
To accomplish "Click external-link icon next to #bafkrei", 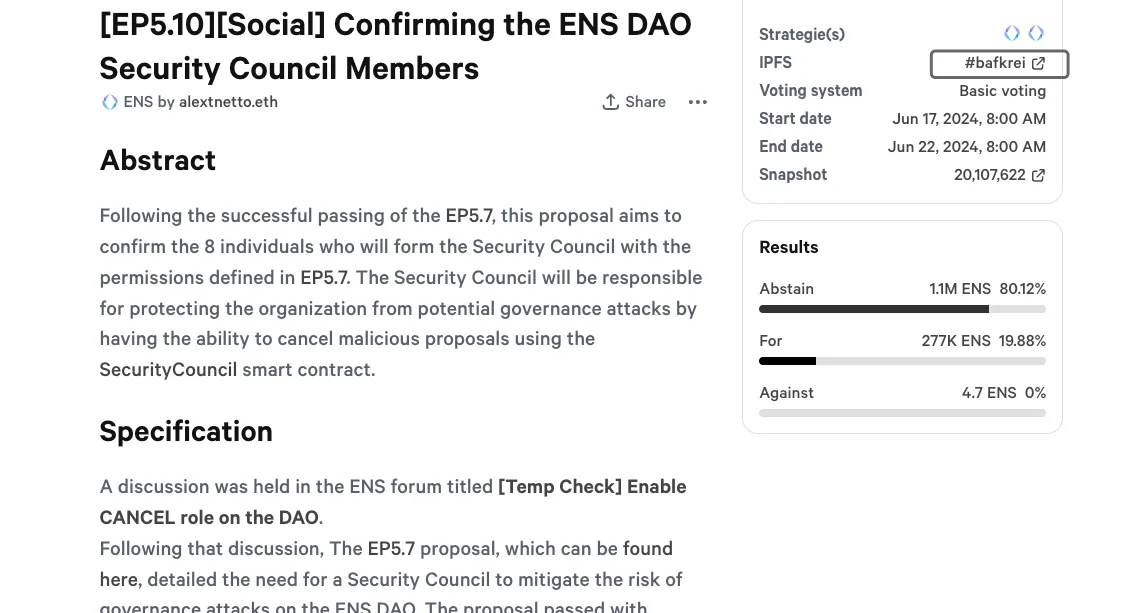I will pos(1038,64).
